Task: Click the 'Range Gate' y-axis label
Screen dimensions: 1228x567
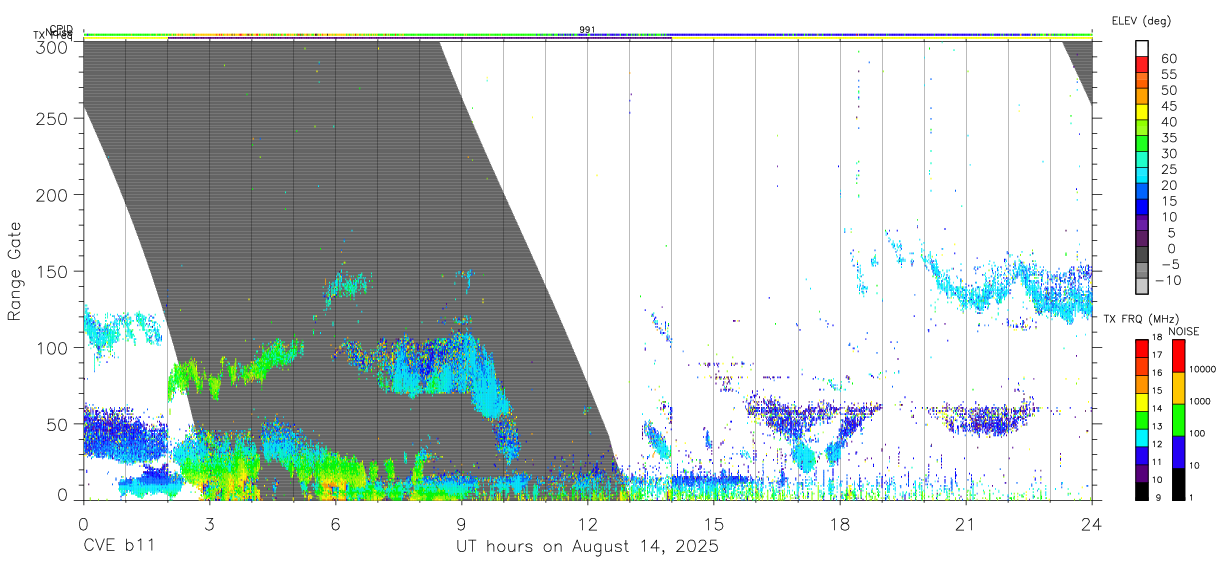Action: coord(15,272)
